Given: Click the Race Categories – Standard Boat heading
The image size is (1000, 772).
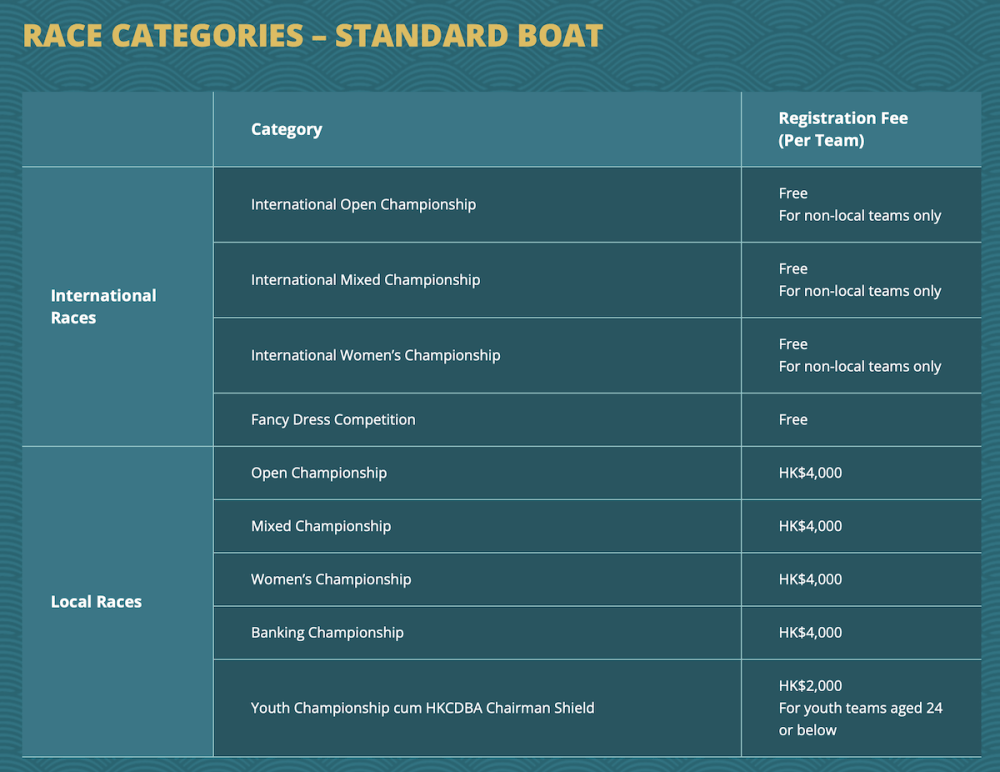Looking at the screenshot, I should [x=312, y=36].
